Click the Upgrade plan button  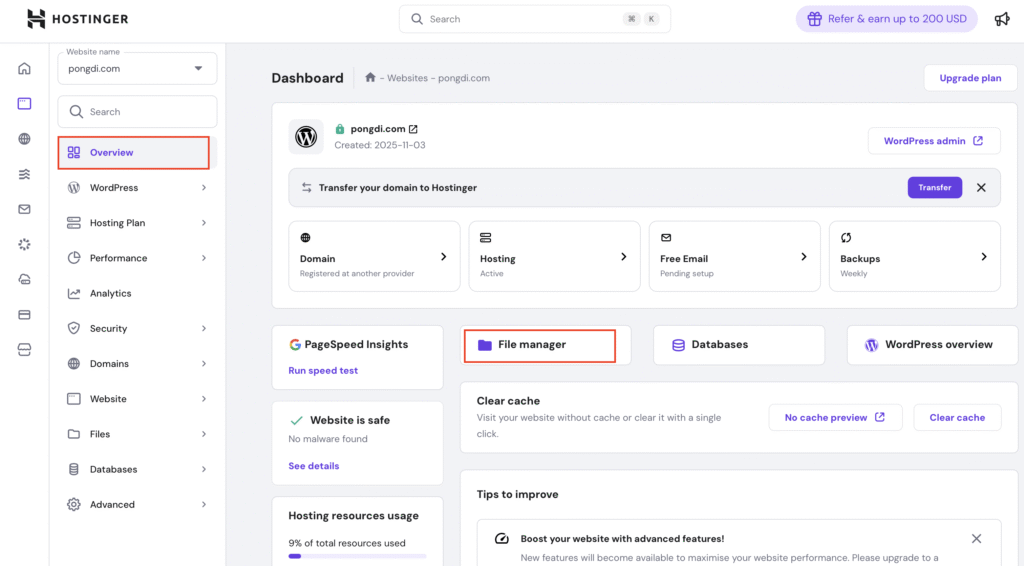[969, 78]
